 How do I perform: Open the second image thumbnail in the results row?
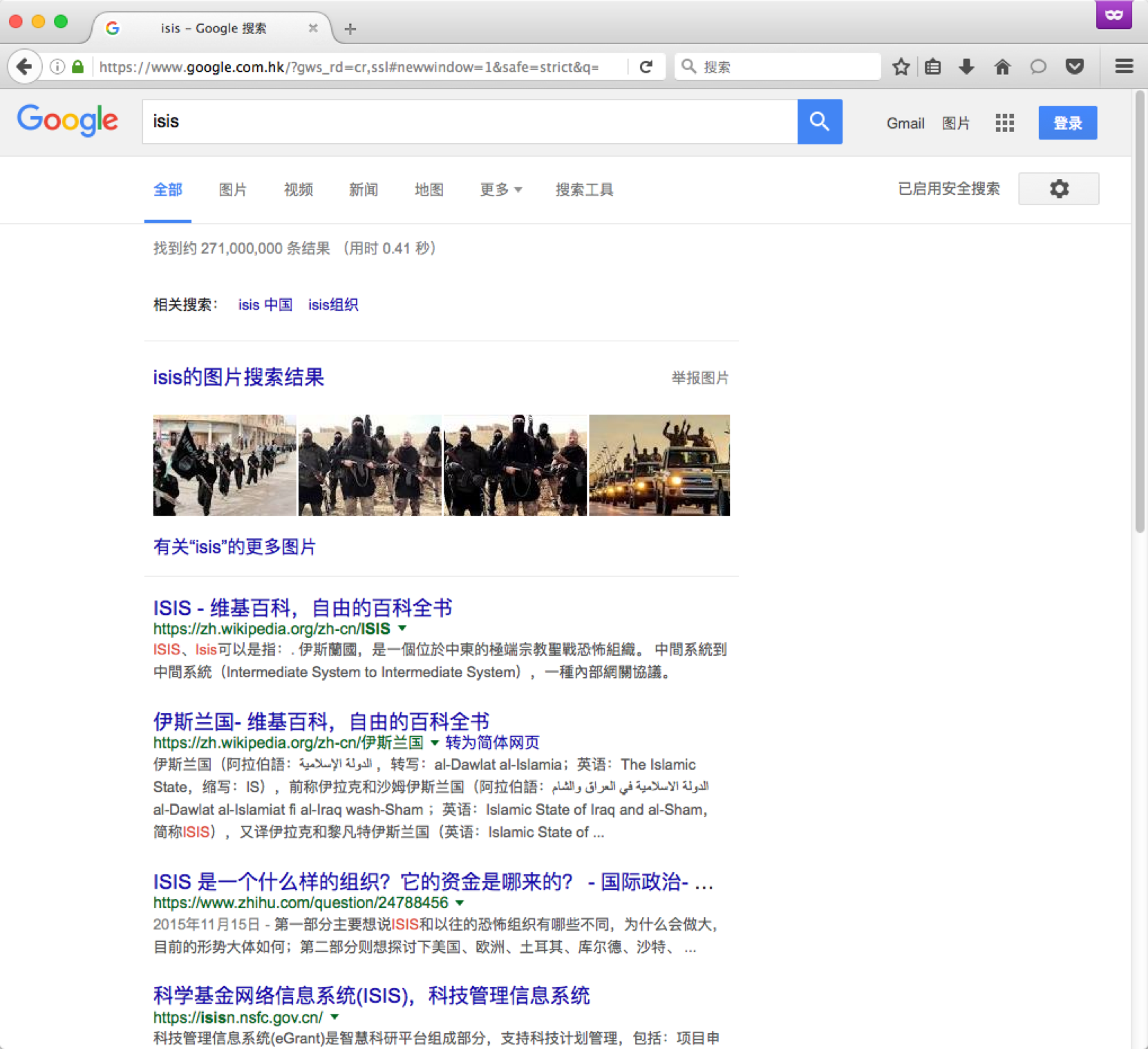pyautogui.click(x=370, y=465)
